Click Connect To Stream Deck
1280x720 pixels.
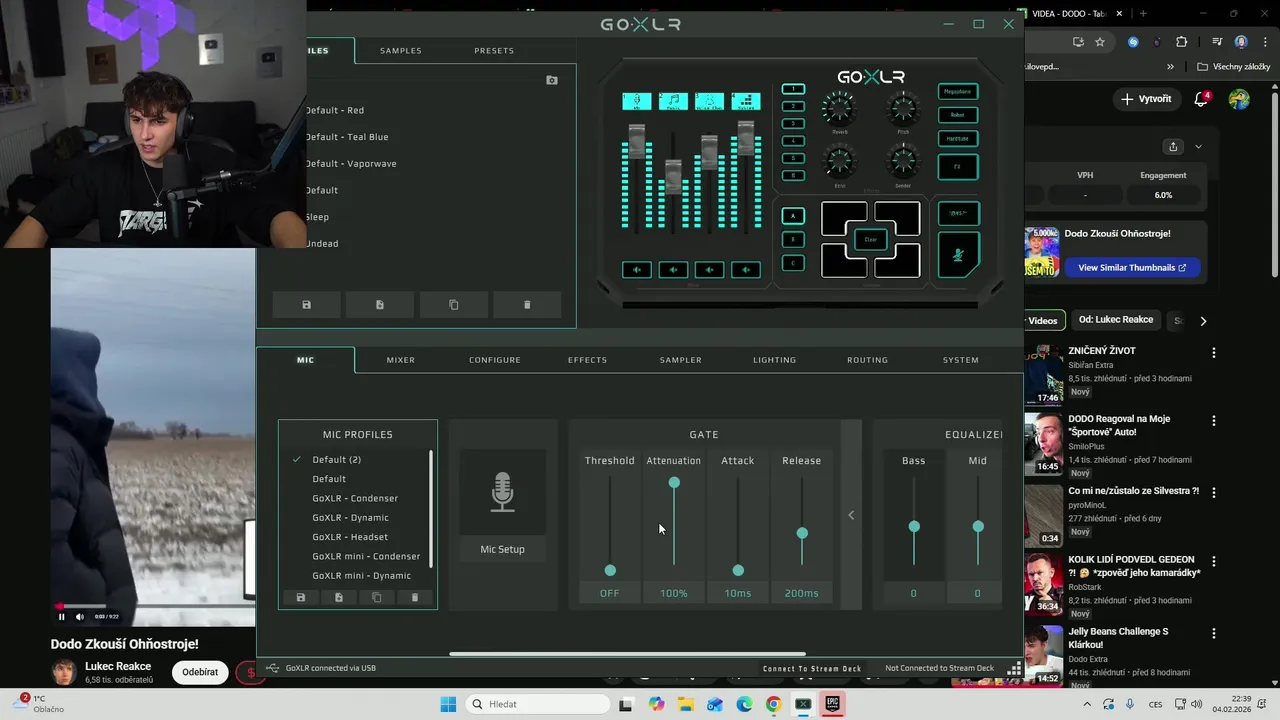click(x=812, y=668)
